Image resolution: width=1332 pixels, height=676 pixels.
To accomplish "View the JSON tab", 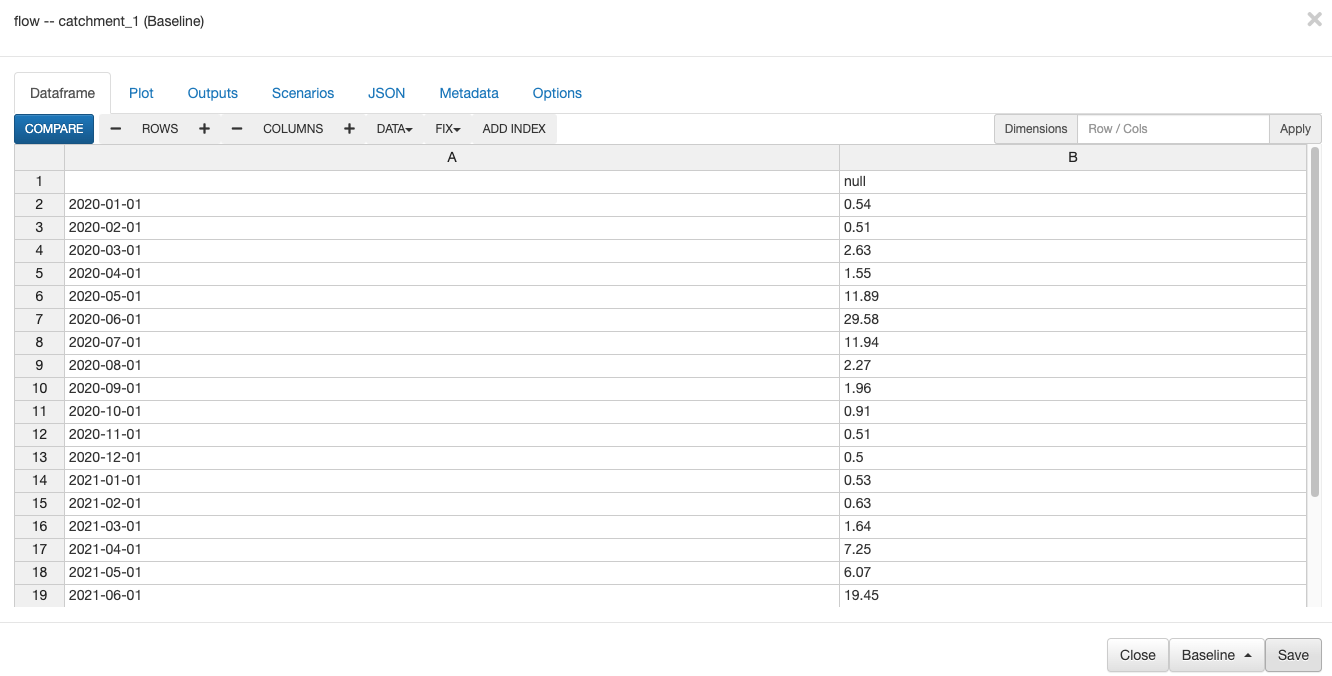I will pyautogui.click(x=387, y=93).
